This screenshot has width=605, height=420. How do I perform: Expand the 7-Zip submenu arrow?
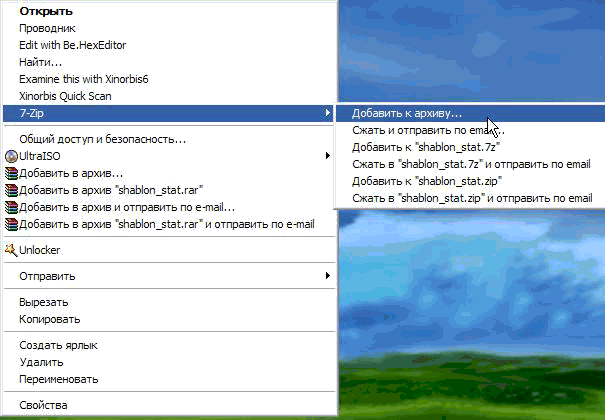(x=328, y=113)
